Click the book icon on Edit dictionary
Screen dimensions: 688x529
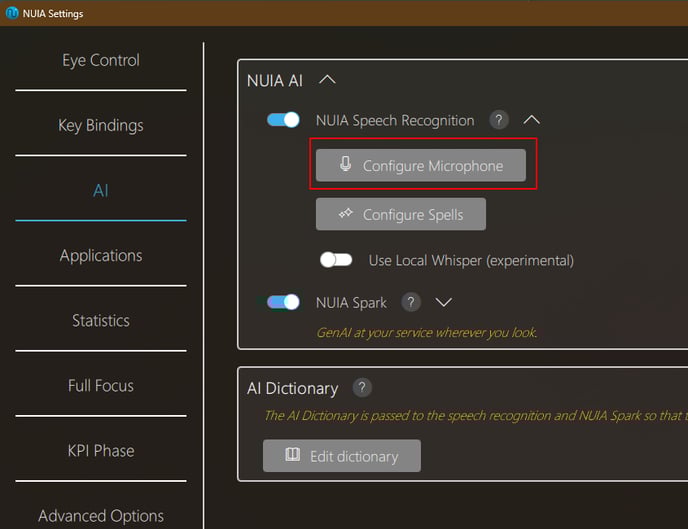coord(293,454)
